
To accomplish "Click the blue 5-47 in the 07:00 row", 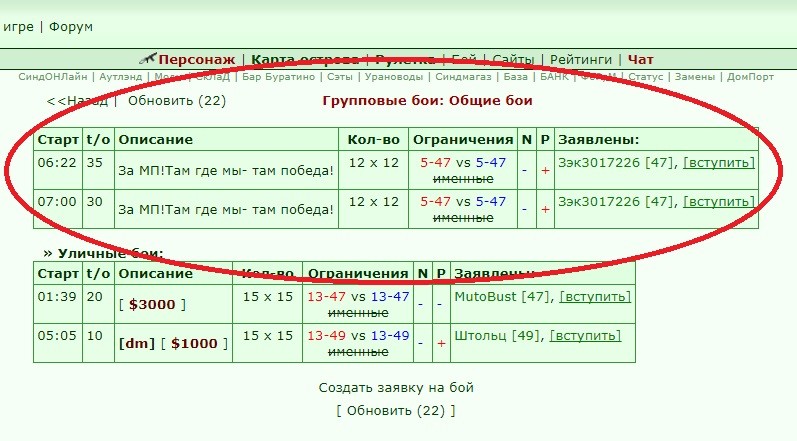I will [491, 202].
